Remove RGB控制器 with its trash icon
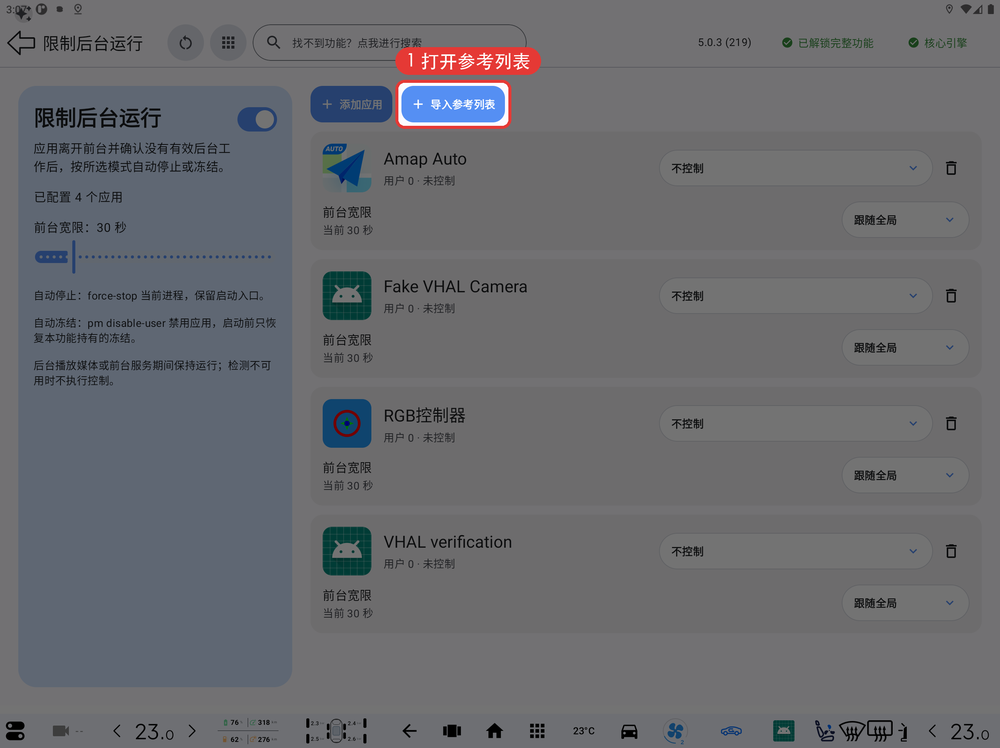Screen dimensions: 1000x748 pyautogui.click(x=951, y=423)
